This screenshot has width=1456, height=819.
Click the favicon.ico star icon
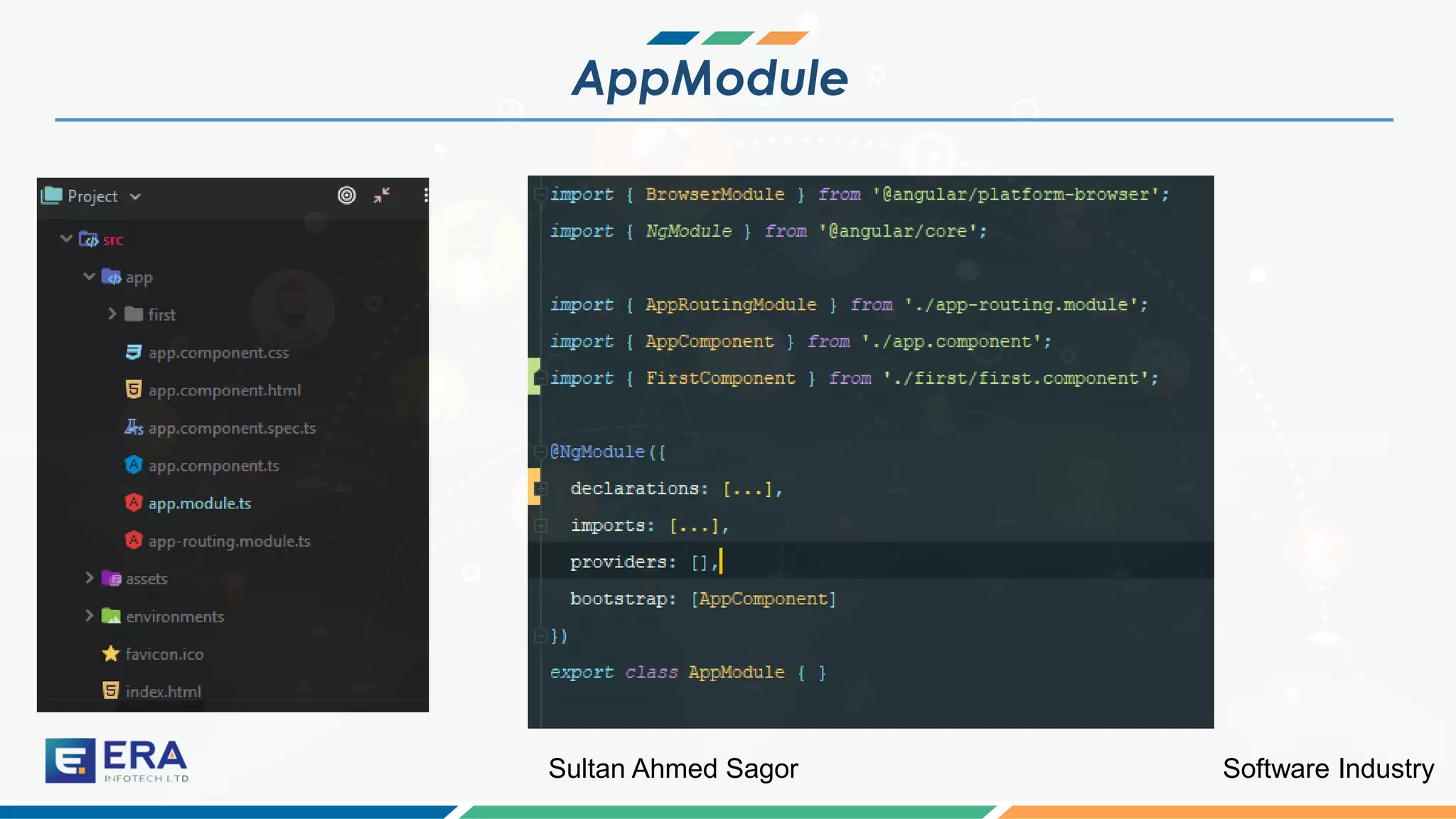click(111, 653)
